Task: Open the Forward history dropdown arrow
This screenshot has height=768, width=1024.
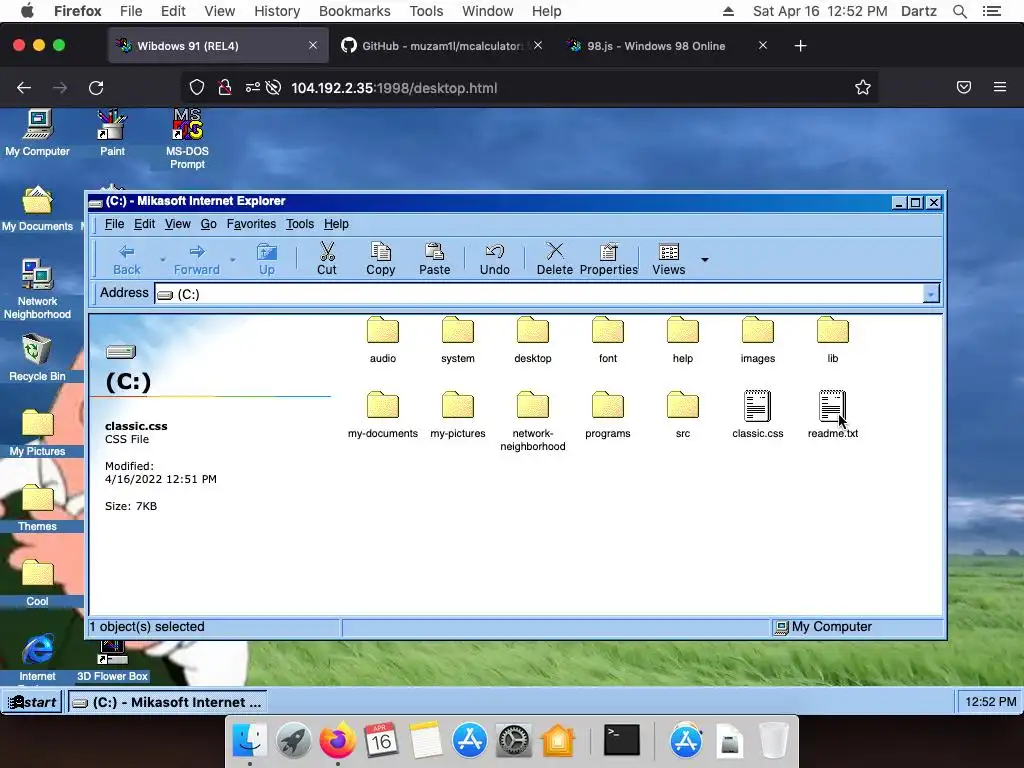Action: pyautogui.click(x=232, y=260)
